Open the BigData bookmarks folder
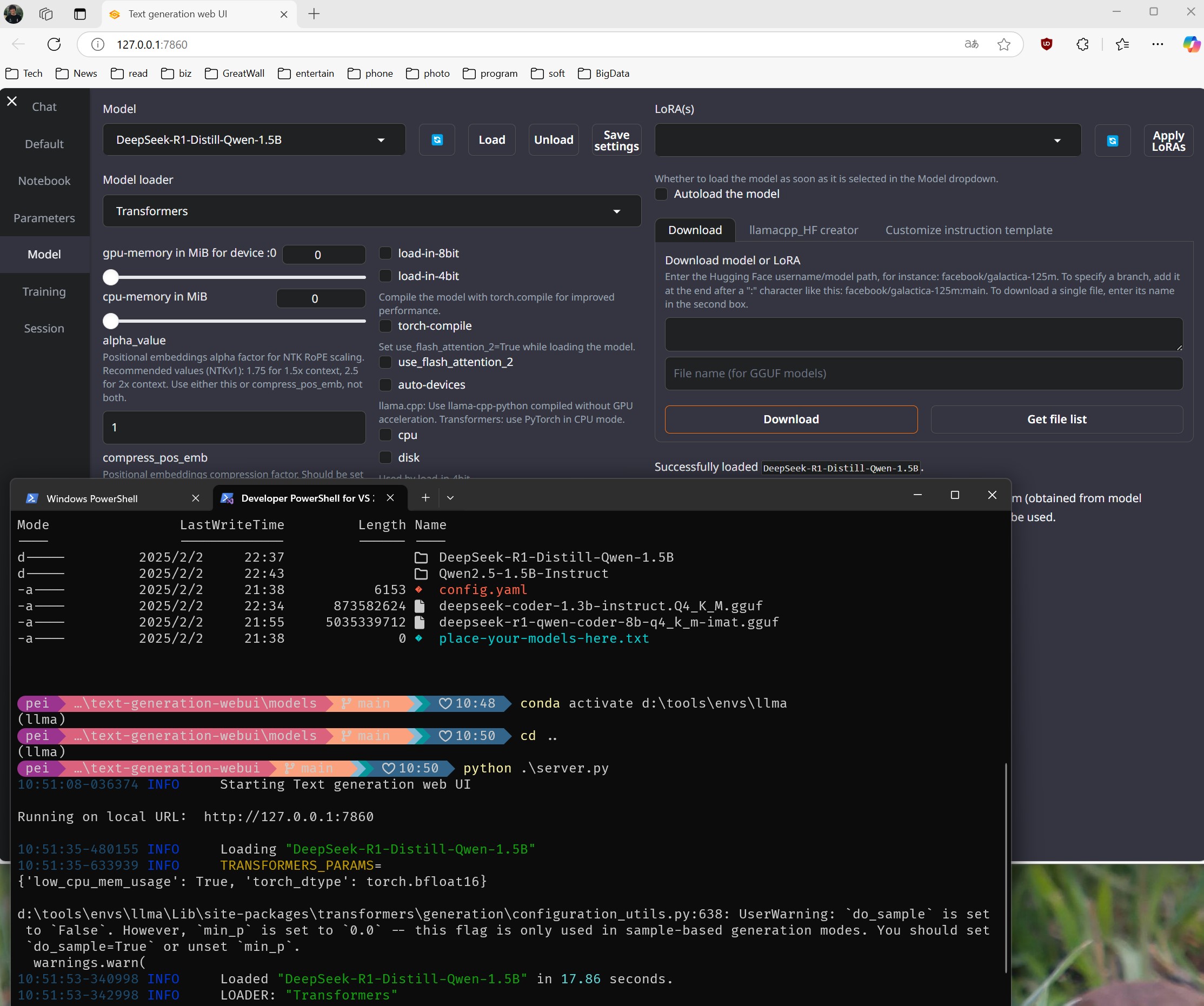1204x1006 pixels. pyautogui.click(x=604, y=74)
